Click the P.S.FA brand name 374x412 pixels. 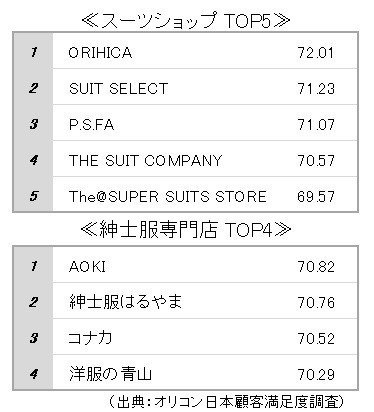[92, 125]
